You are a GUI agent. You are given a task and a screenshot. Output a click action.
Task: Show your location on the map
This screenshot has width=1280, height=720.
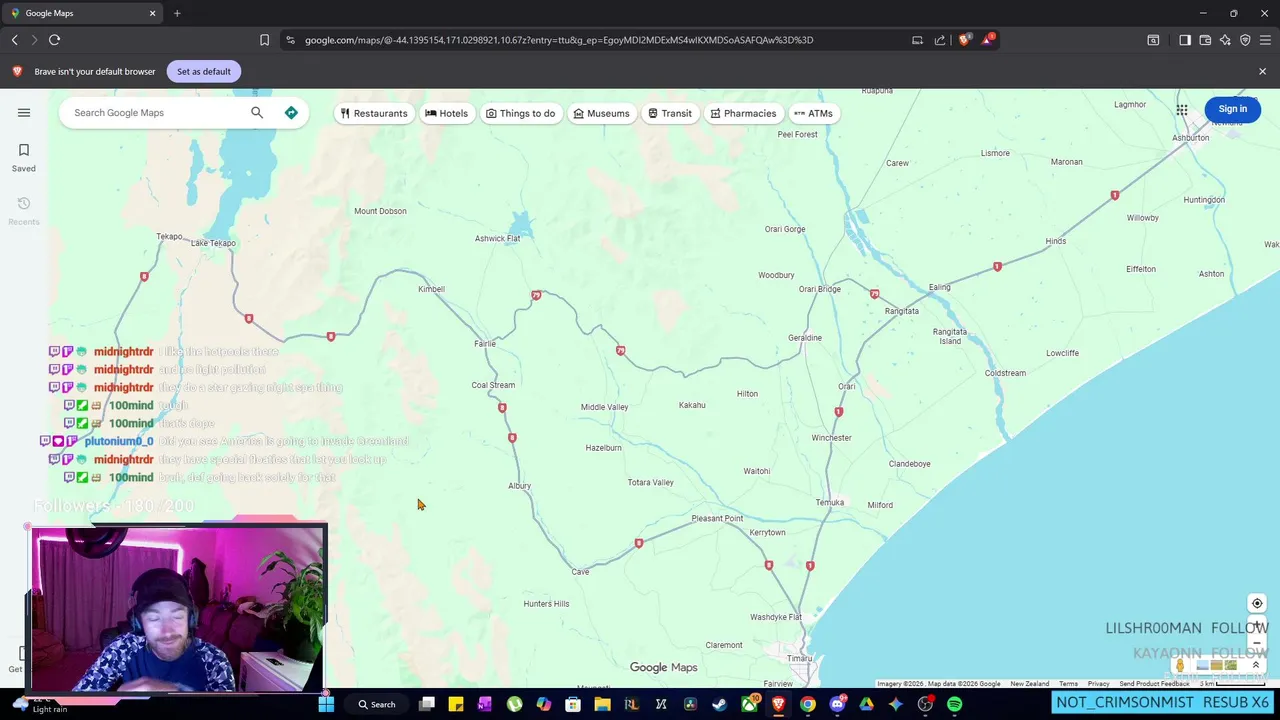(x=1257, y=603)
